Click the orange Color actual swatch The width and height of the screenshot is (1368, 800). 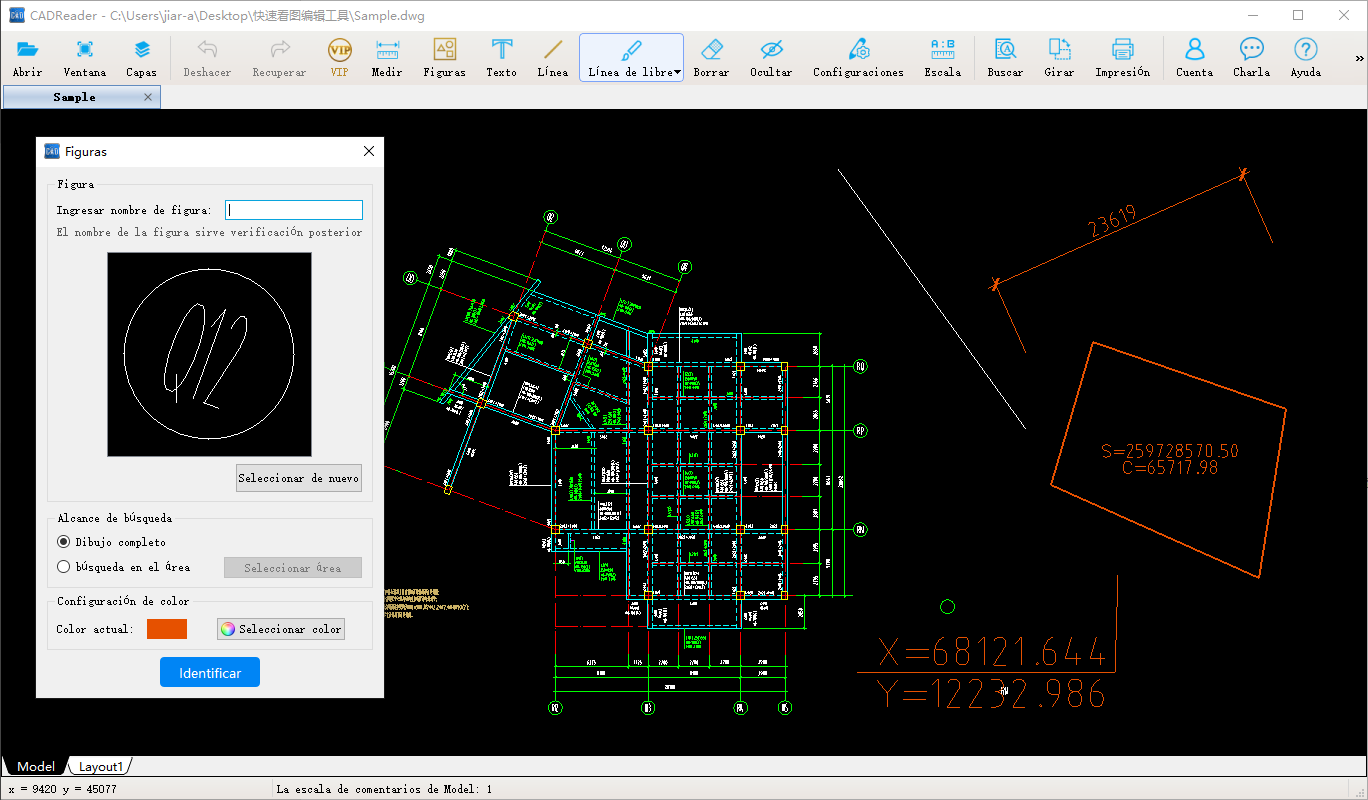pos(167,629)
